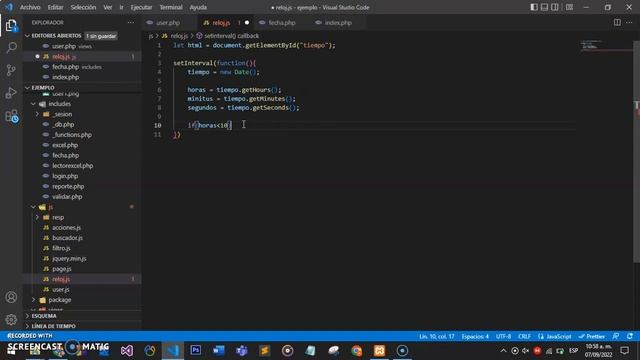The width and height of the screenshot is (640, 360).
Task: Open the Search view in activity bar
Action: point(11,47)
